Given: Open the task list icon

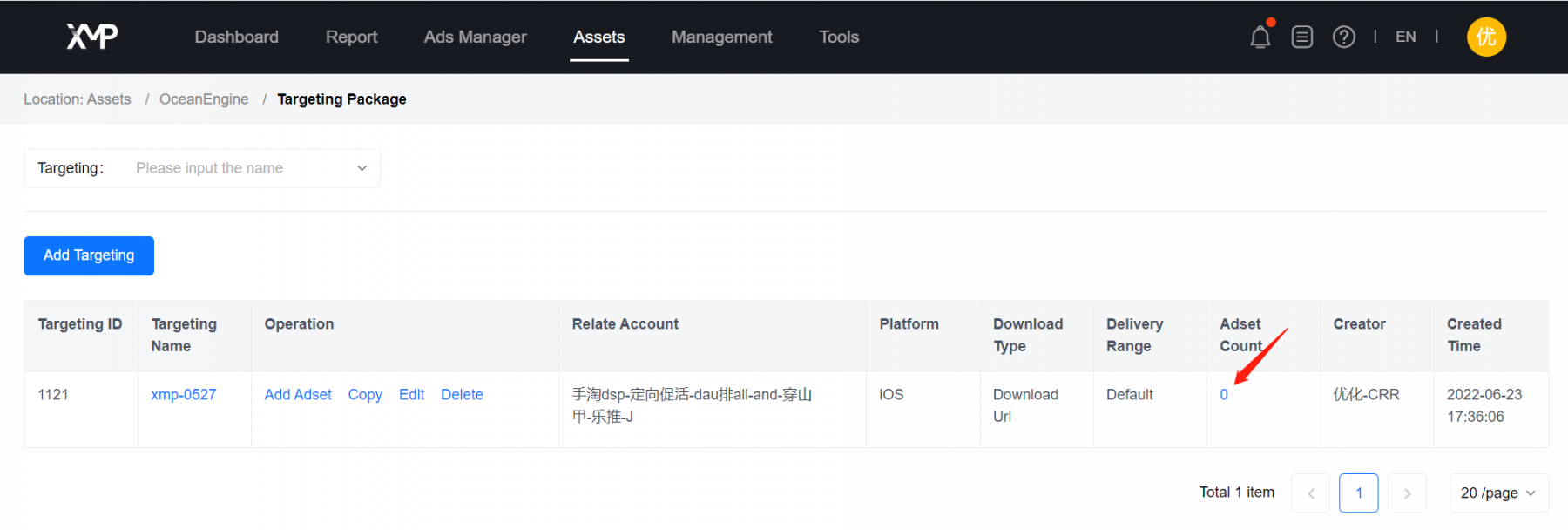Looking at the screenshot, I should coord(1302,37).
